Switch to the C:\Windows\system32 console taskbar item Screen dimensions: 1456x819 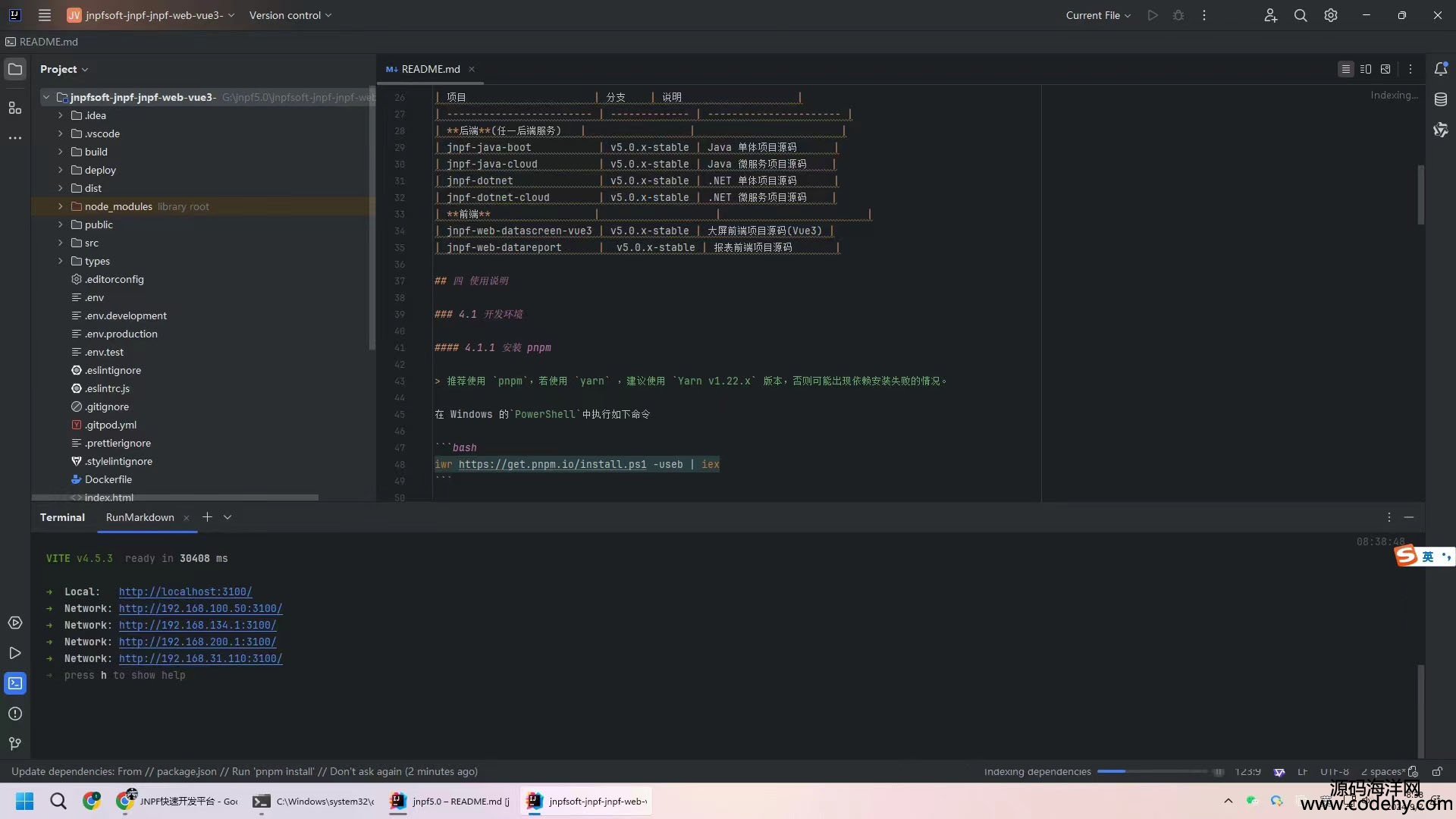pos(314,801)
